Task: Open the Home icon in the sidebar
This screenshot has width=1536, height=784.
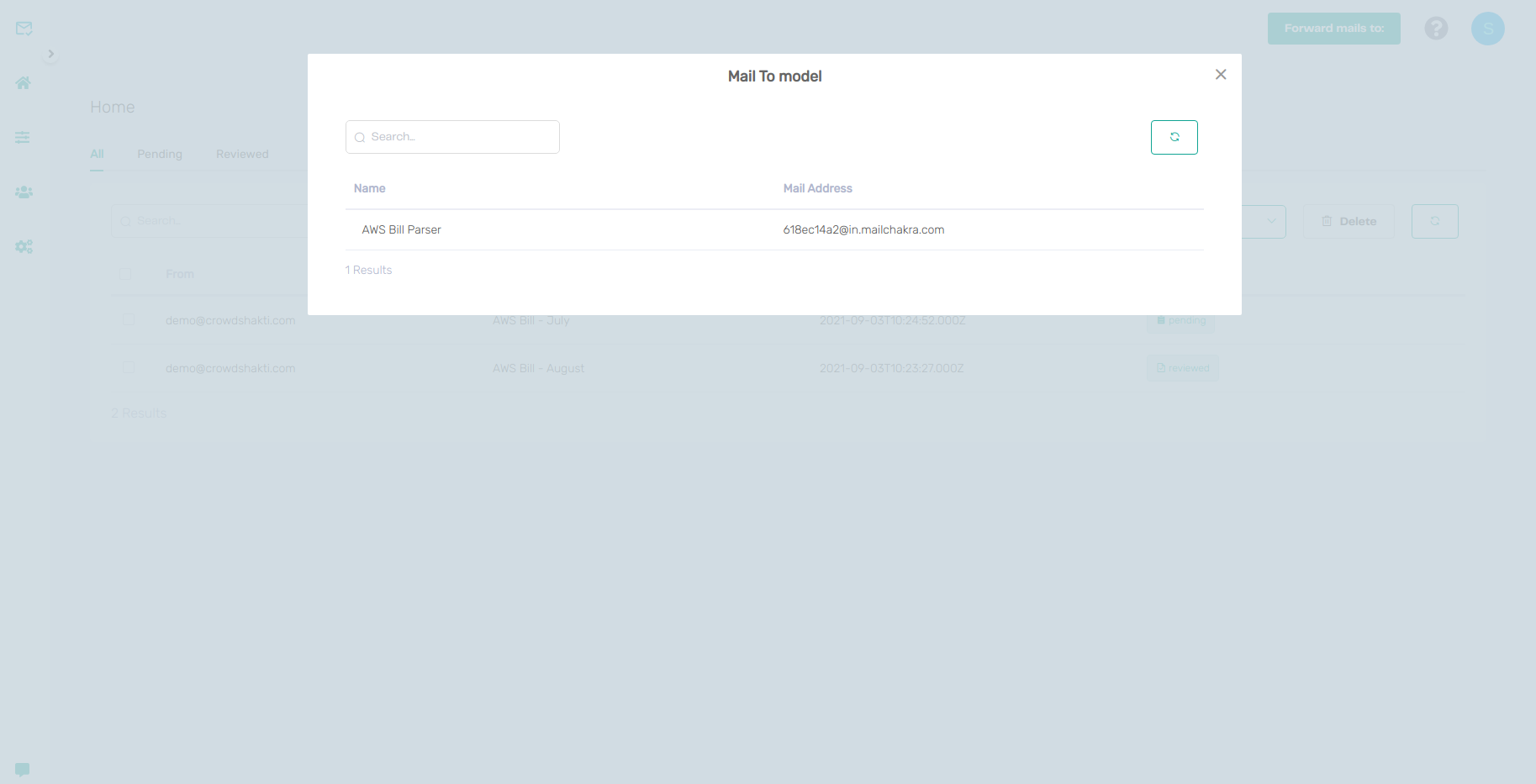Action: [x=23, y=82]
